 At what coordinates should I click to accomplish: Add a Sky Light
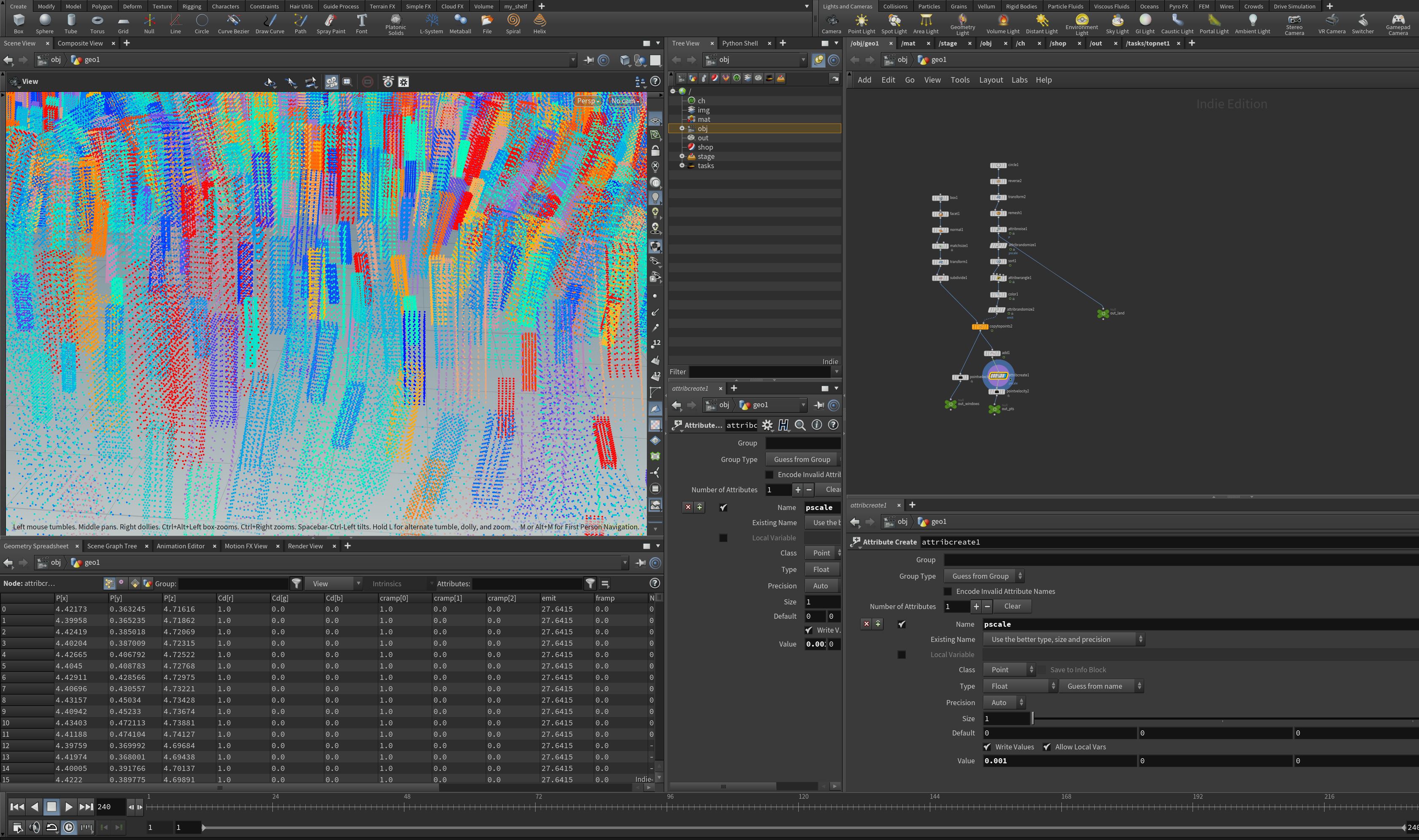click(x=1117, y=24)
